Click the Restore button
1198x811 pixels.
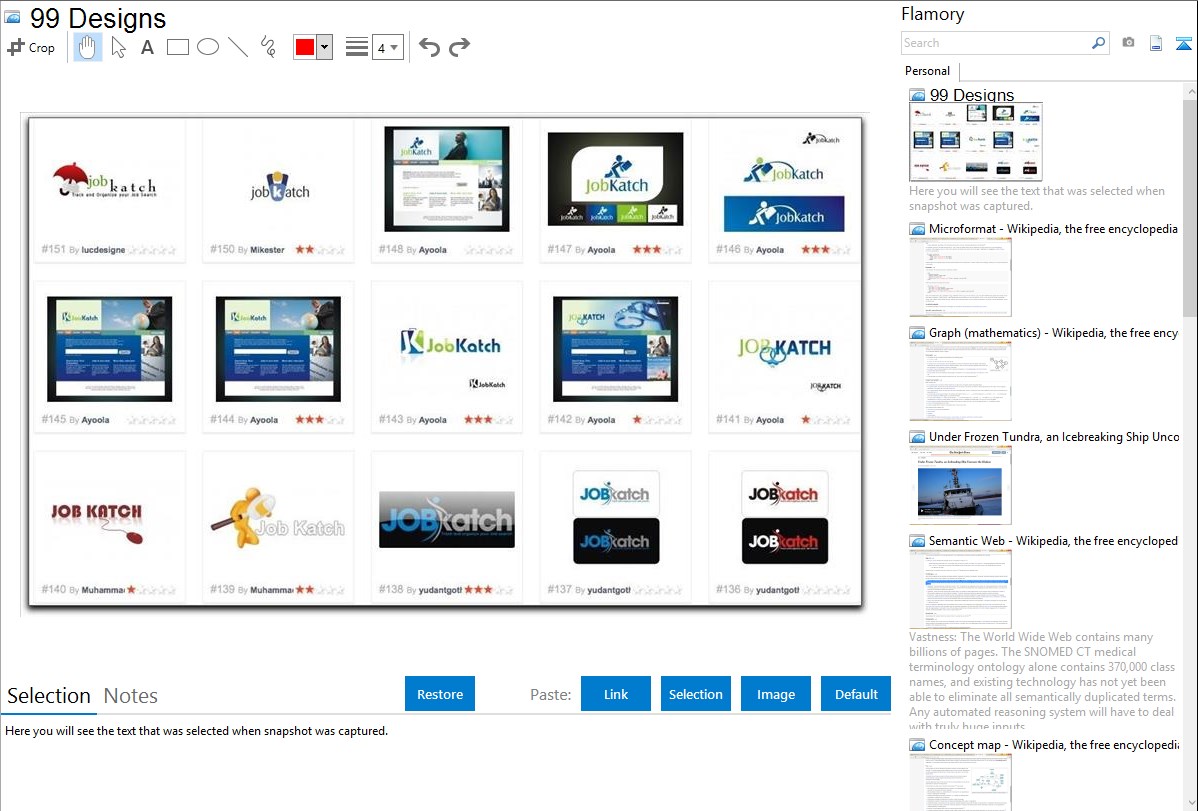point(440,694)
